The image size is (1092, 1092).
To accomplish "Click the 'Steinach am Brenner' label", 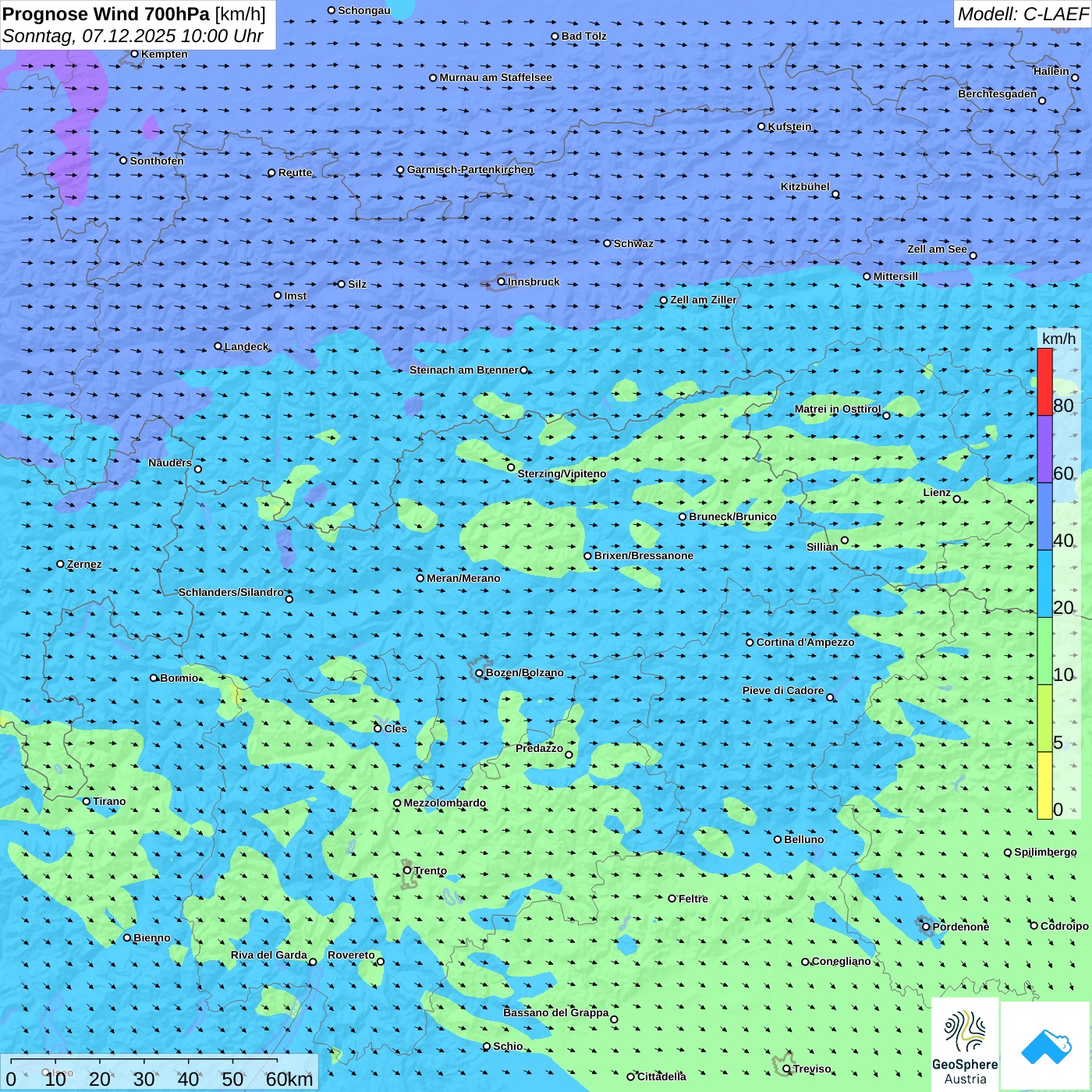I will point(463,370).
